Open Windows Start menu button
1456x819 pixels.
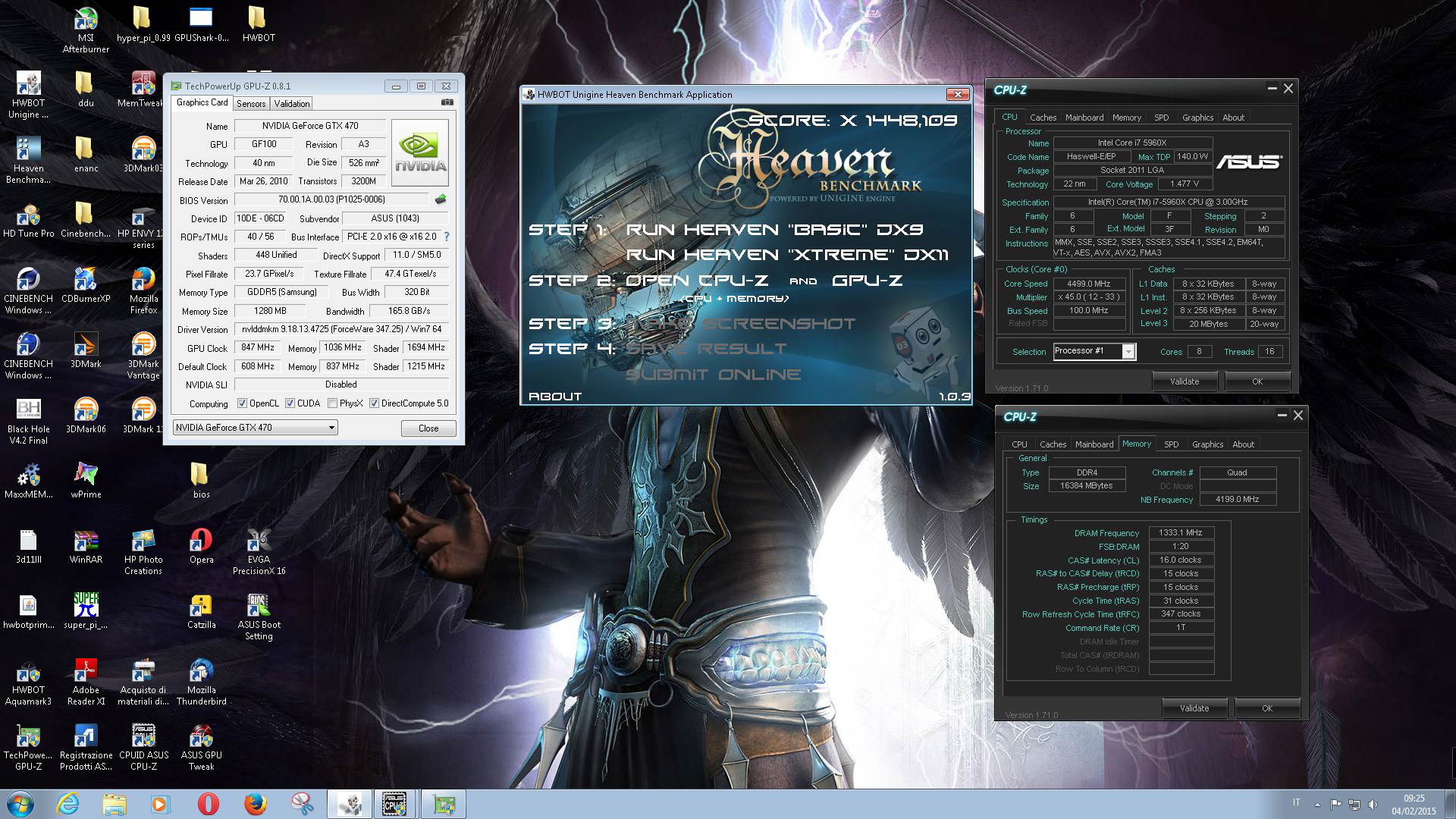[x=20, y=804]
